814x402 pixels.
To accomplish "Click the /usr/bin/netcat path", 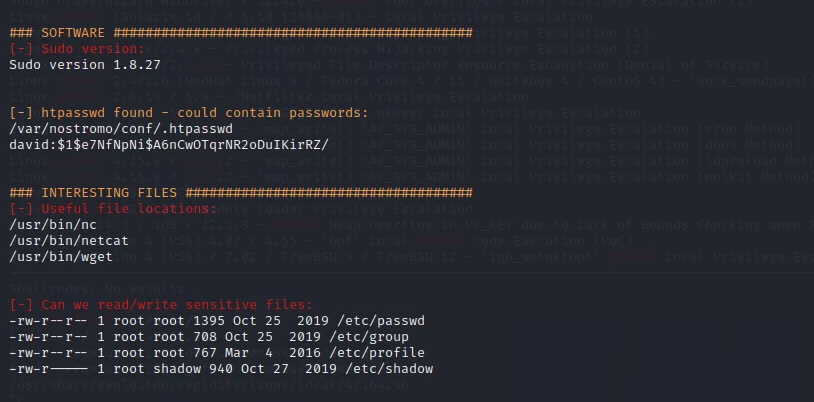I will coord(69,241).
